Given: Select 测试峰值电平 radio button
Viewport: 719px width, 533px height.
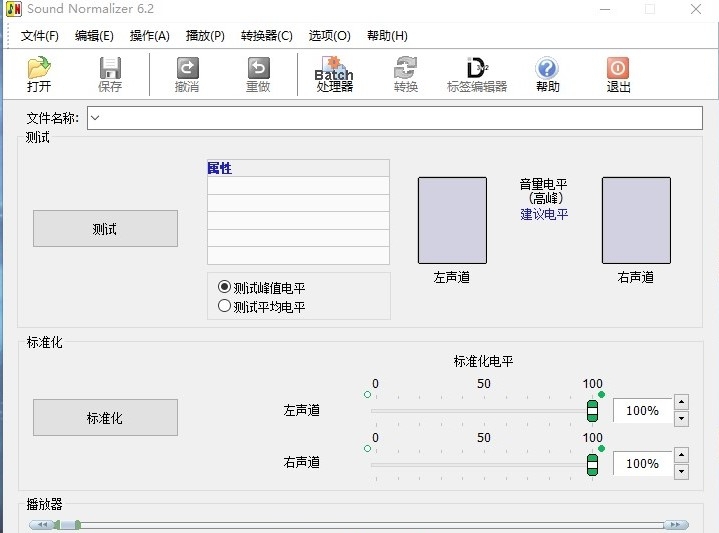Looking at the screenshot, I should click(x=224, y=287).
